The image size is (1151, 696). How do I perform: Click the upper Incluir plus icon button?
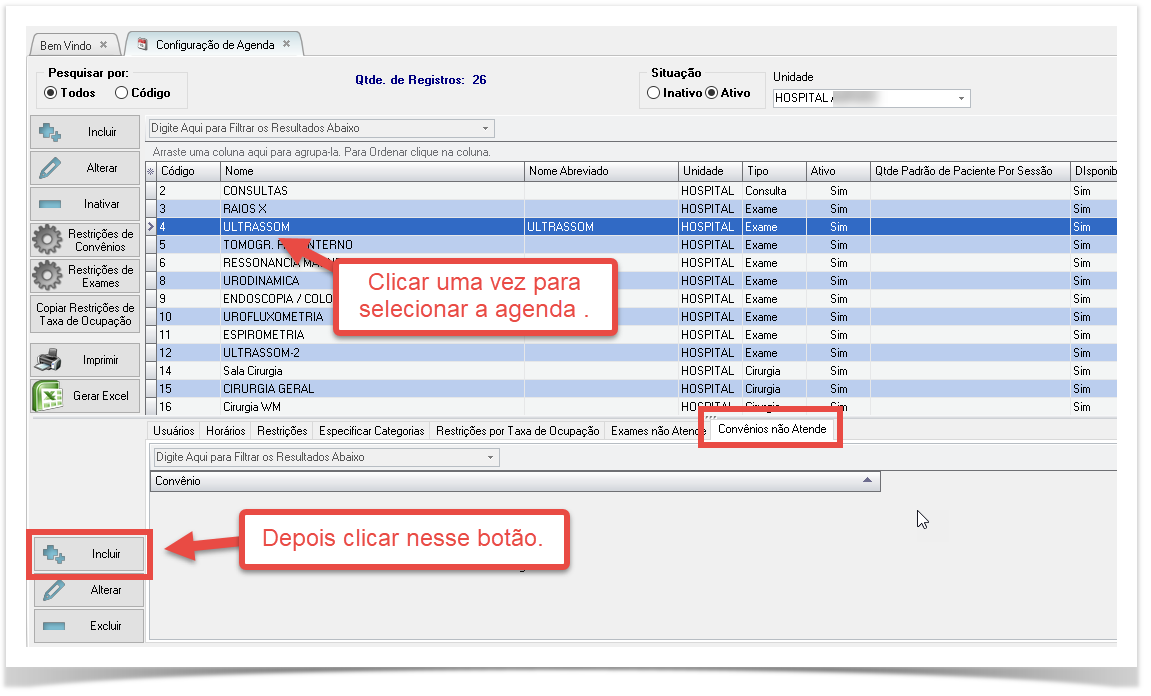51,132
